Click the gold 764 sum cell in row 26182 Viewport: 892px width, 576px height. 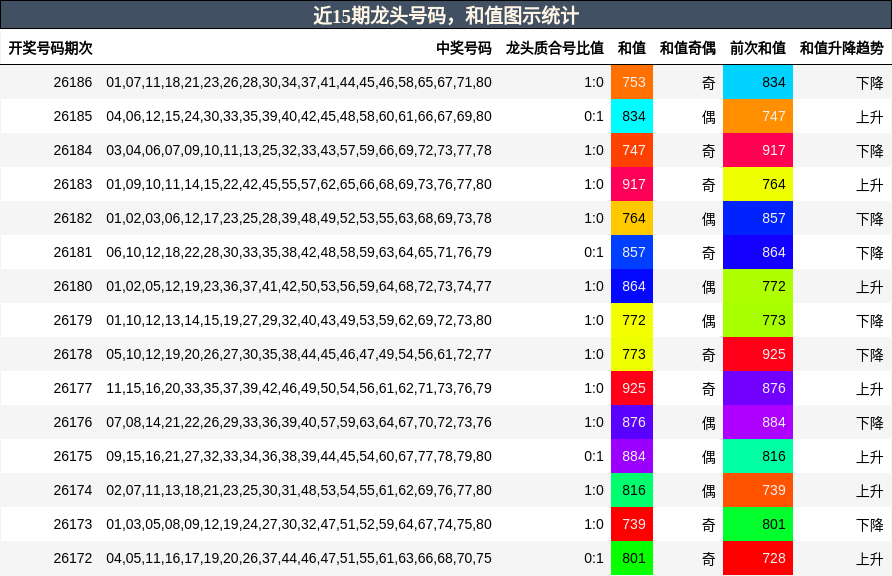631,218
